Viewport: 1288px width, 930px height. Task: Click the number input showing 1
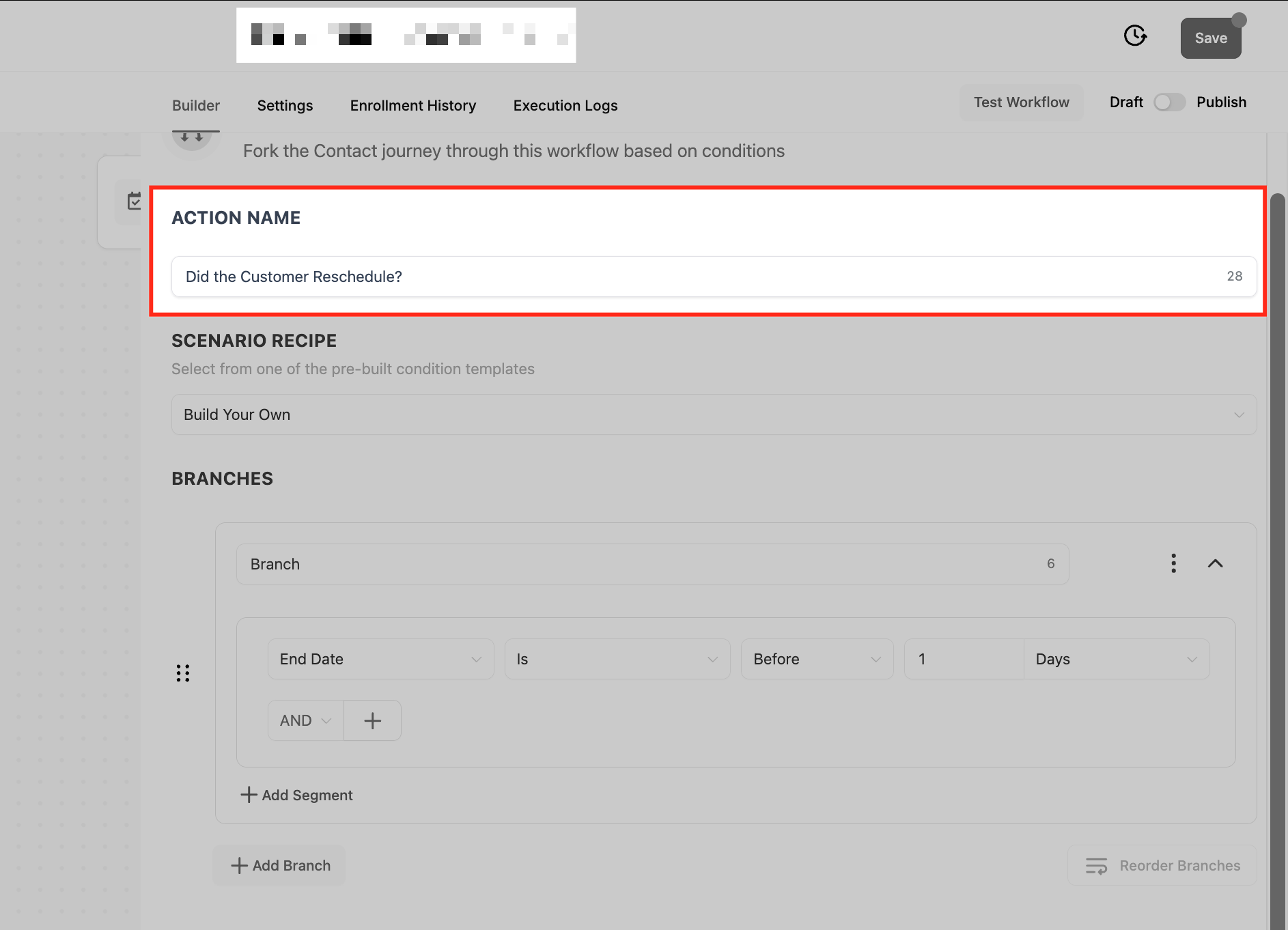964,659
